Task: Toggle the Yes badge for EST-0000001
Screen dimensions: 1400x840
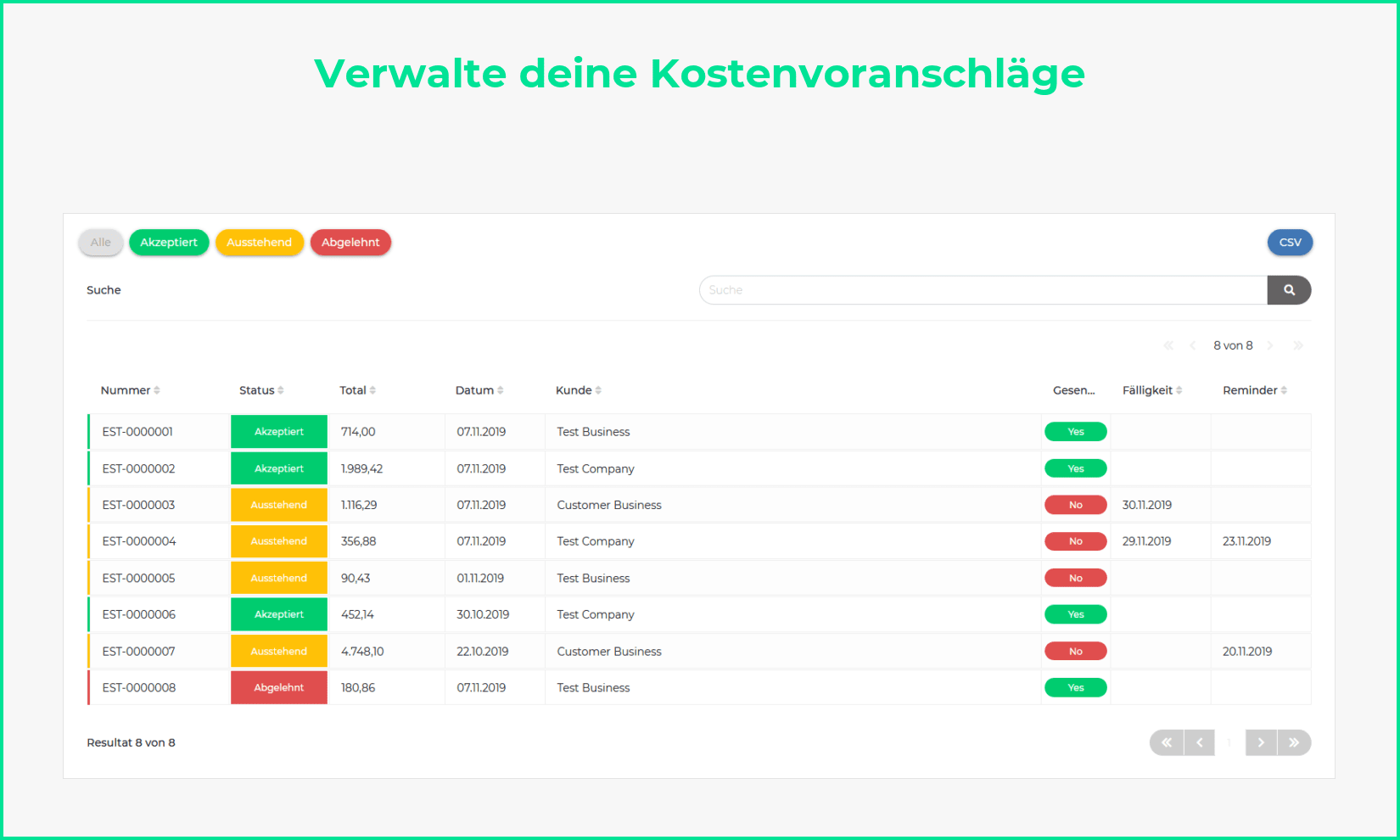Action: [x=1075, y=432]
